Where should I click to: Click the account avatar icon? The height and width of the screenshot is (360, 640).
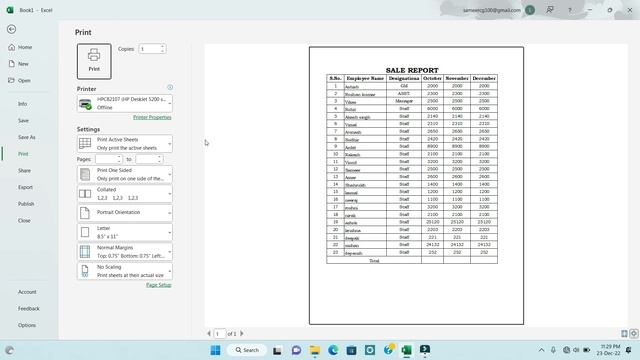pos(530,10)
